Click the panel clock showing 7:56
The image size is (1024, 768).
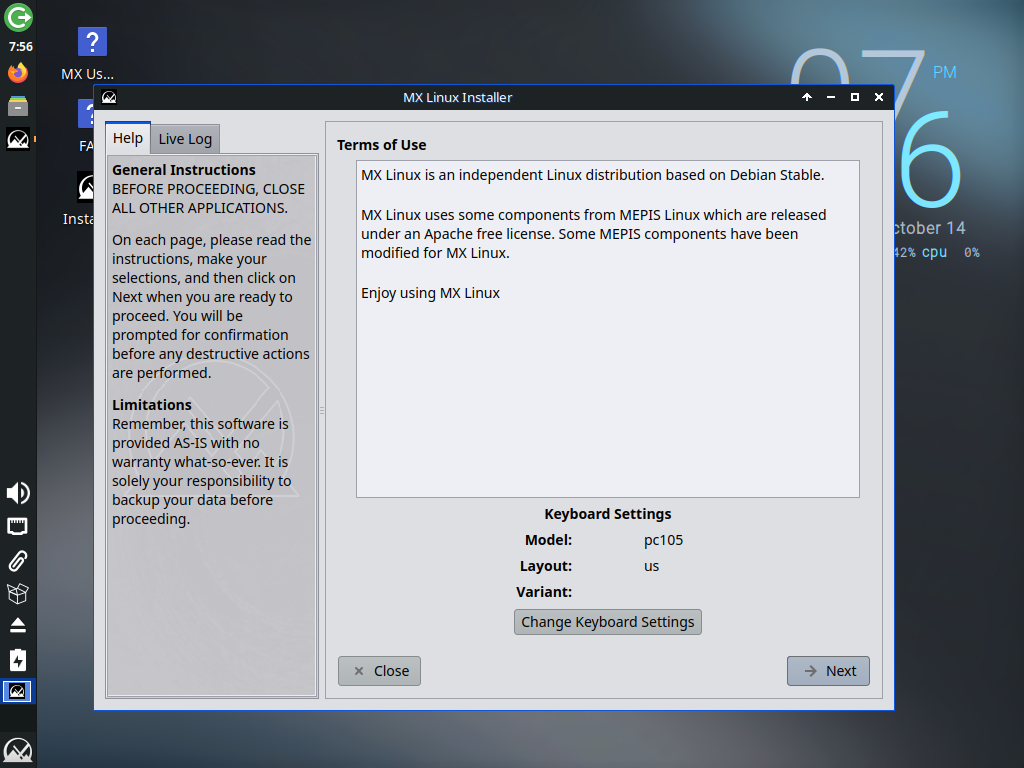20,46
